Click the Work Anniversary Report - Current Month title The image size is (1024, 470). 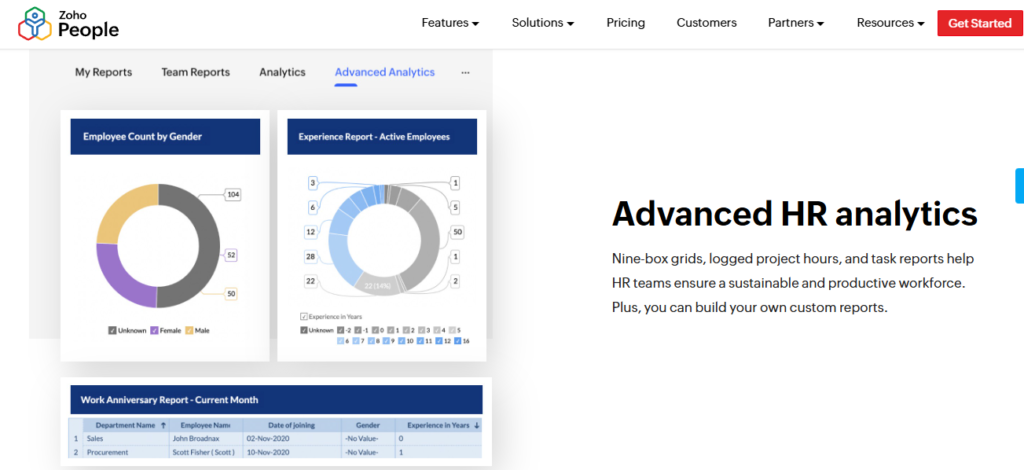click(169, 400)
